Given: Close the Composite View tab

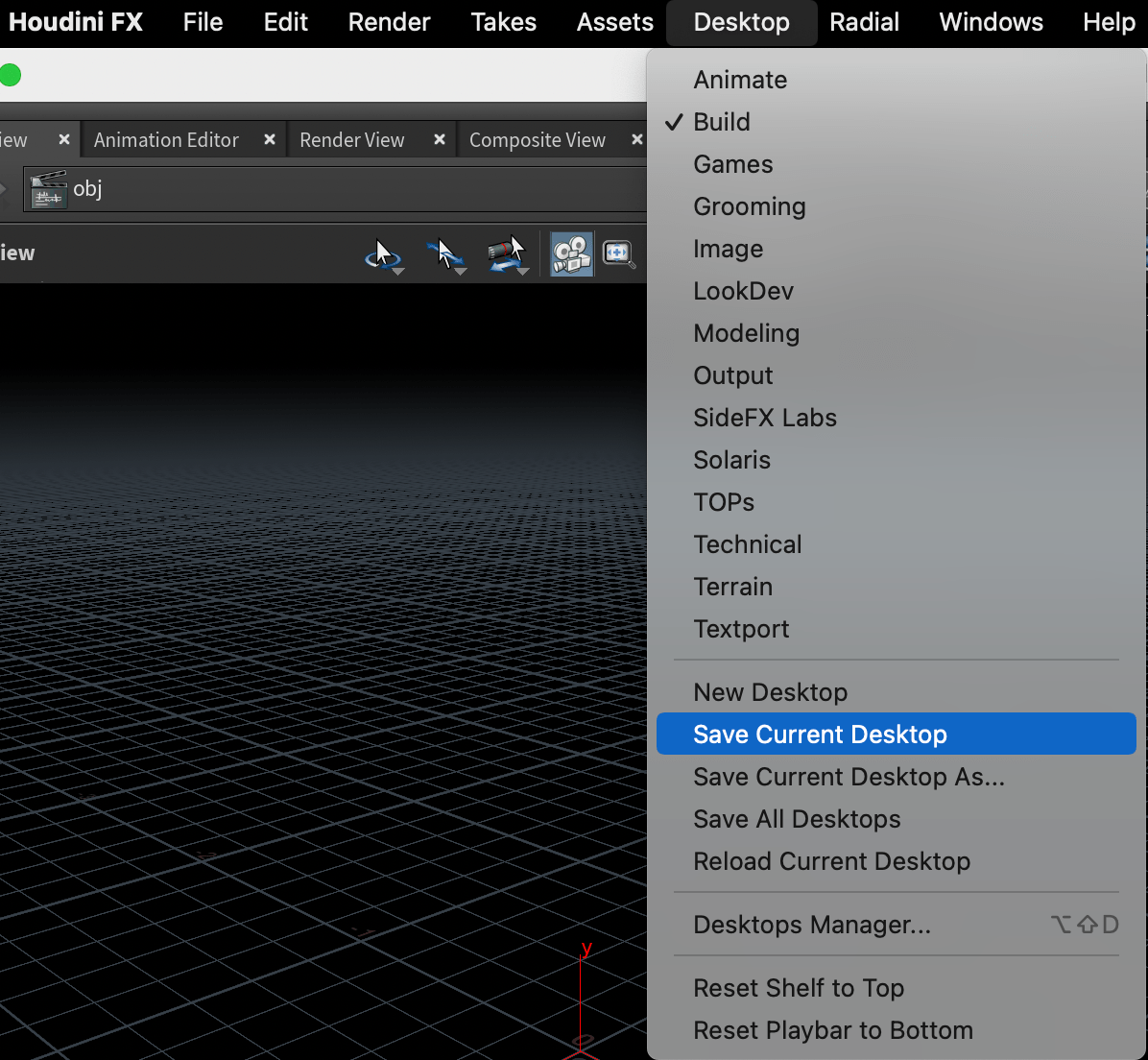Looking at the screenshot, I should click(637, 139).
